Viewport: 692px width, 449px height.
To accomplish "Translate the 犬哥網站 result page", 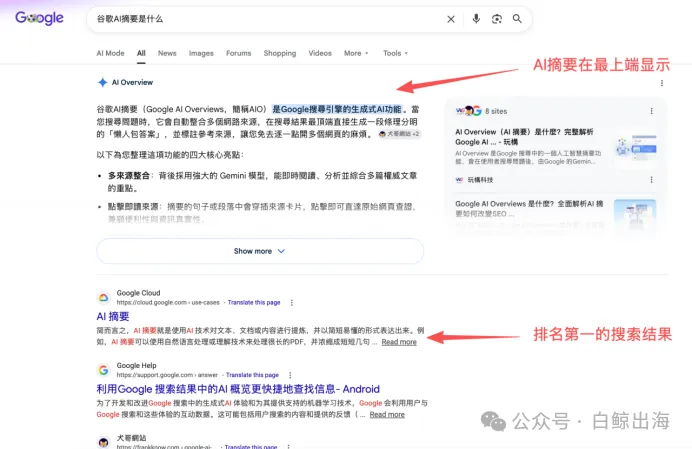I will pyautogui.click(x=251, y=446).
